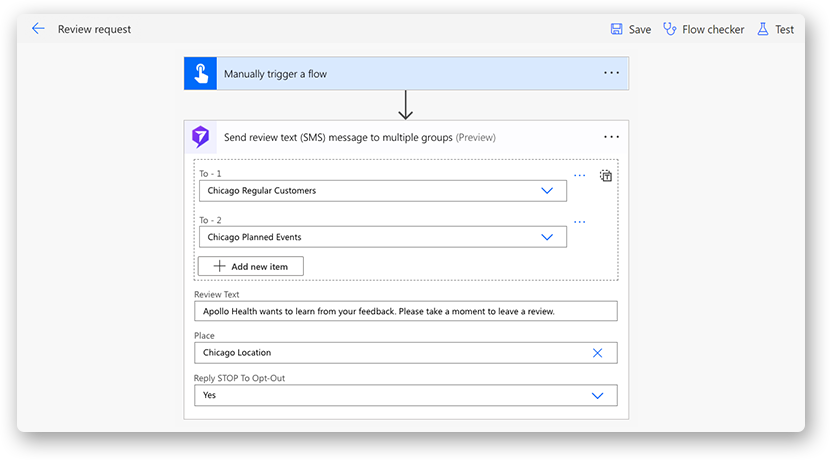Viewport: 830px width, 460px height.
Task: Click the back arrow icon
Action: (38, 29)
